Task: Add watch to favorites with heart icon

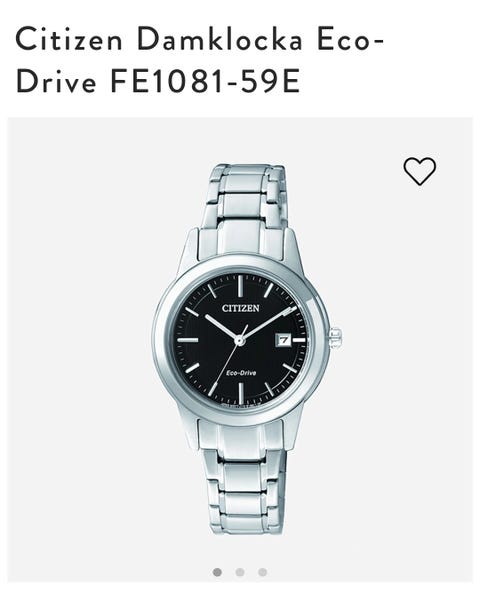Action: [x=419, y=171]
